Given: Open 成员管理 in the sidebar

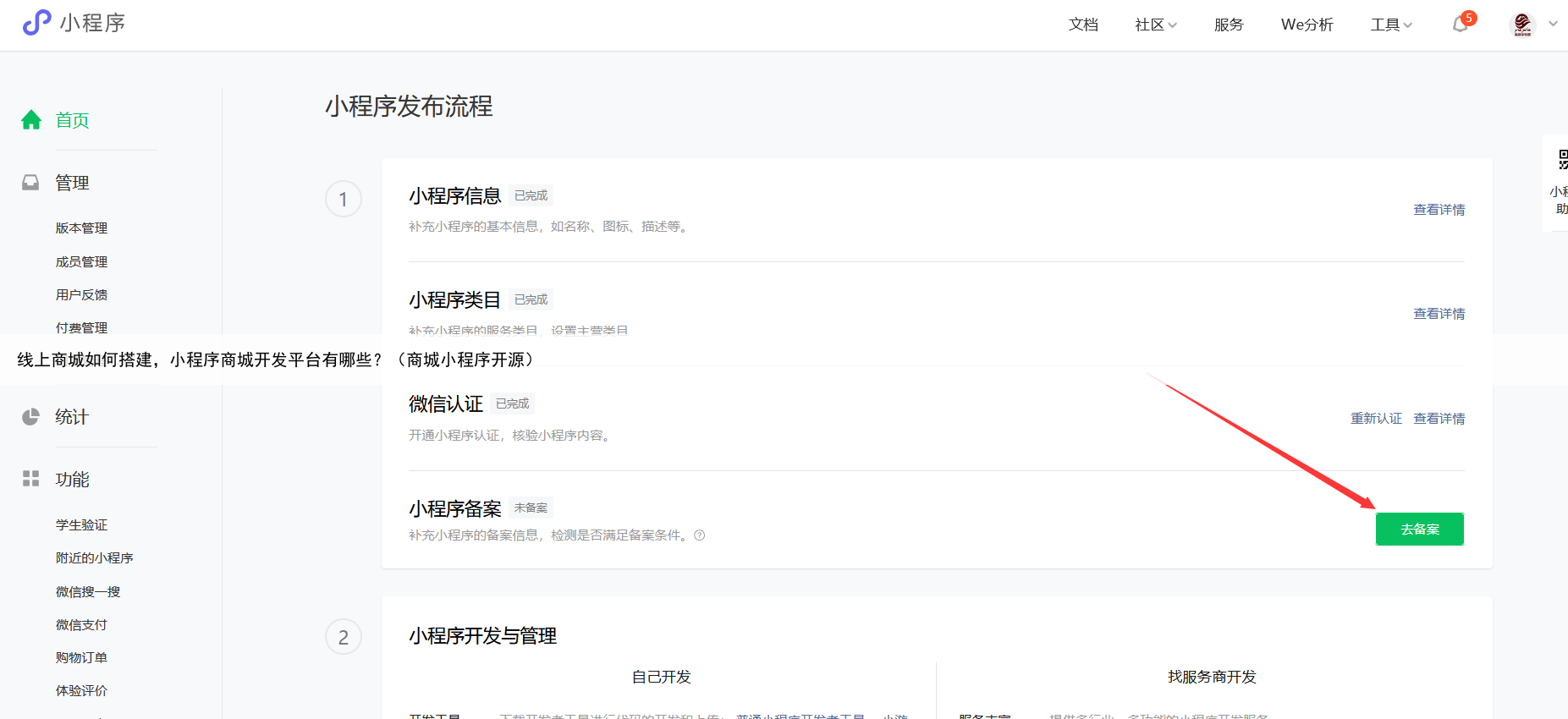Looking at the screenshot, I should pos(81,262).
